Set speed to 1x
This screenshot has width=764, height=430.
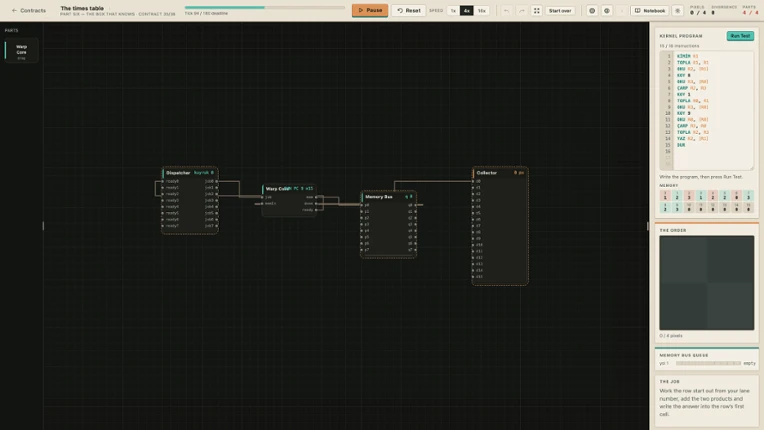pyautogui.click(x=453, y=11)
